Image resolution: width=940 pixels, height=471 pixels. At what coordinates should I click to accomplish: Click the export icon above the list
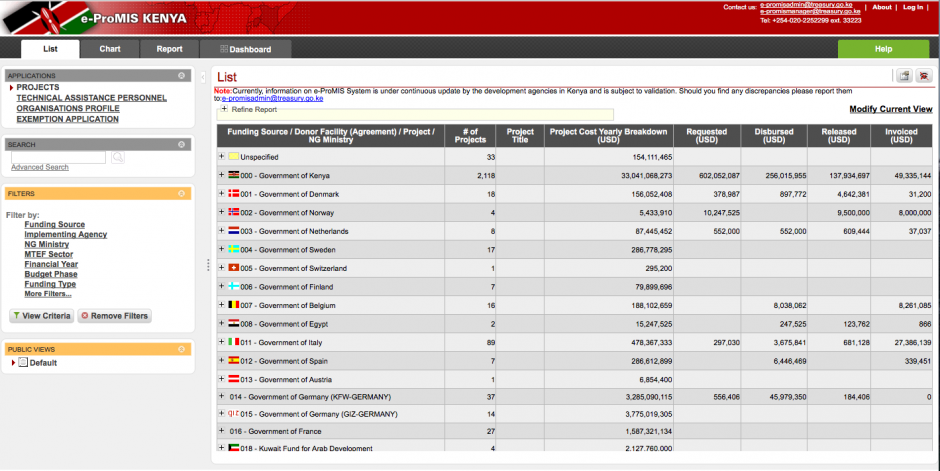(x=904, y=76)
